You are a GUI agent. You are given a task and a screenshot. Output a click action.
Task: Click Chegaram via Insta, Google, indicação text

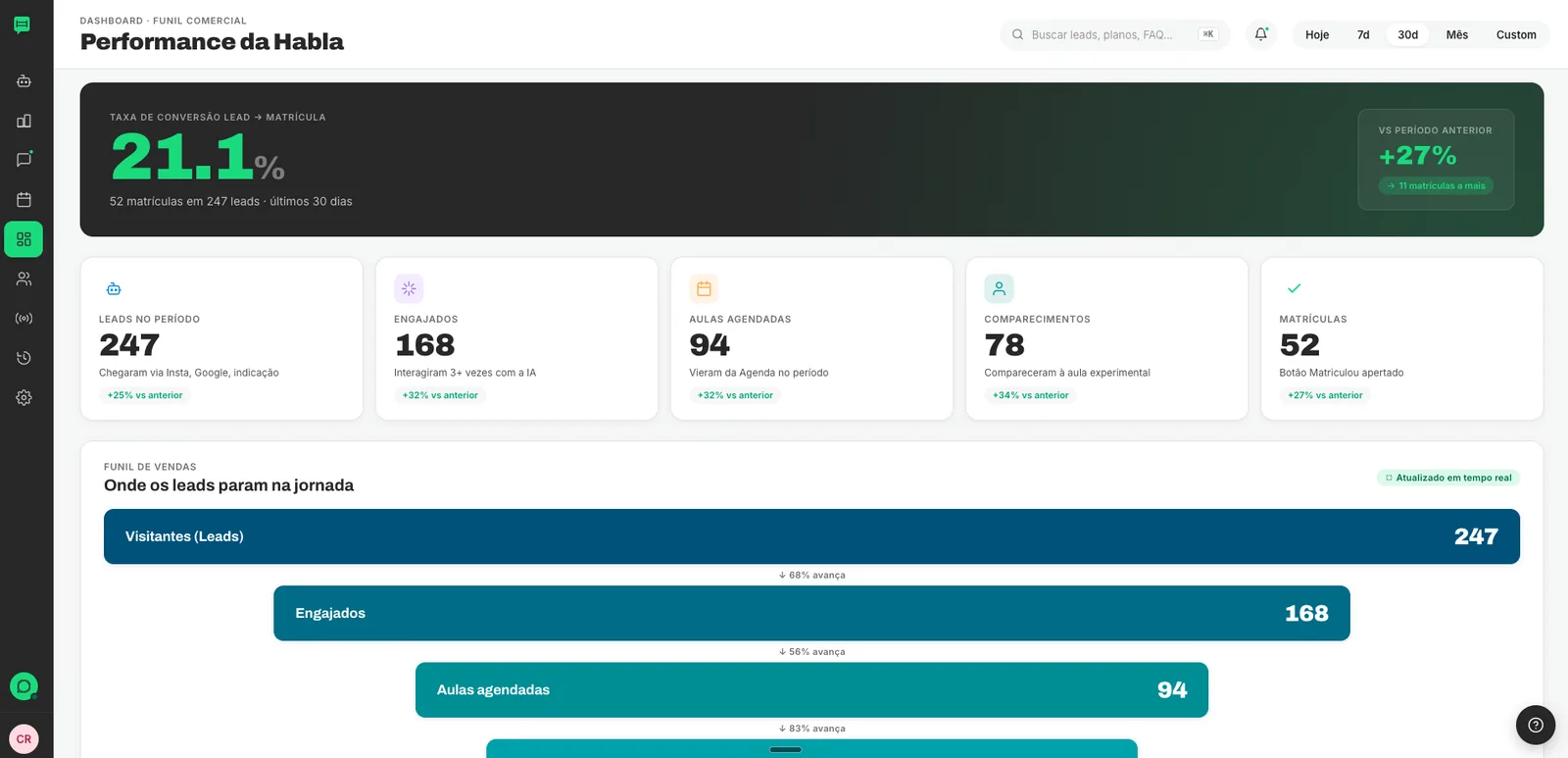click(189, 373)
